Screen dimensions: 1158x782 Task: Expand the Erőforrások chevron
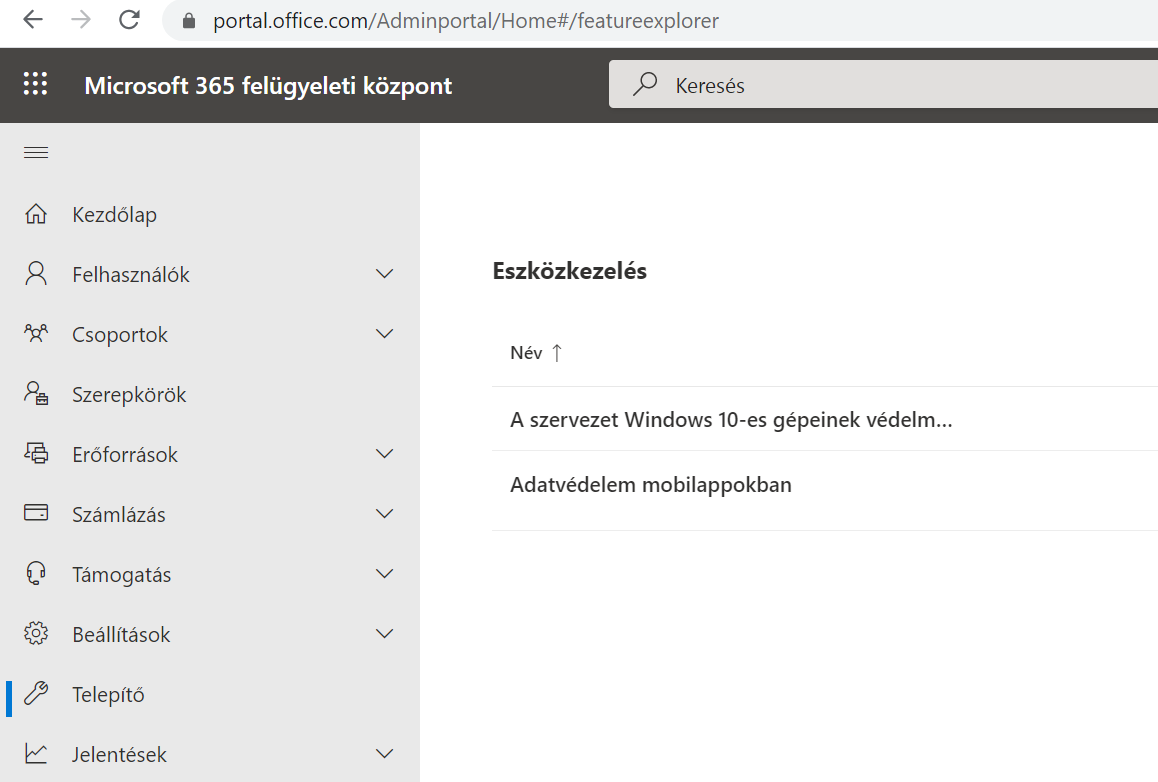click(384, 453)
